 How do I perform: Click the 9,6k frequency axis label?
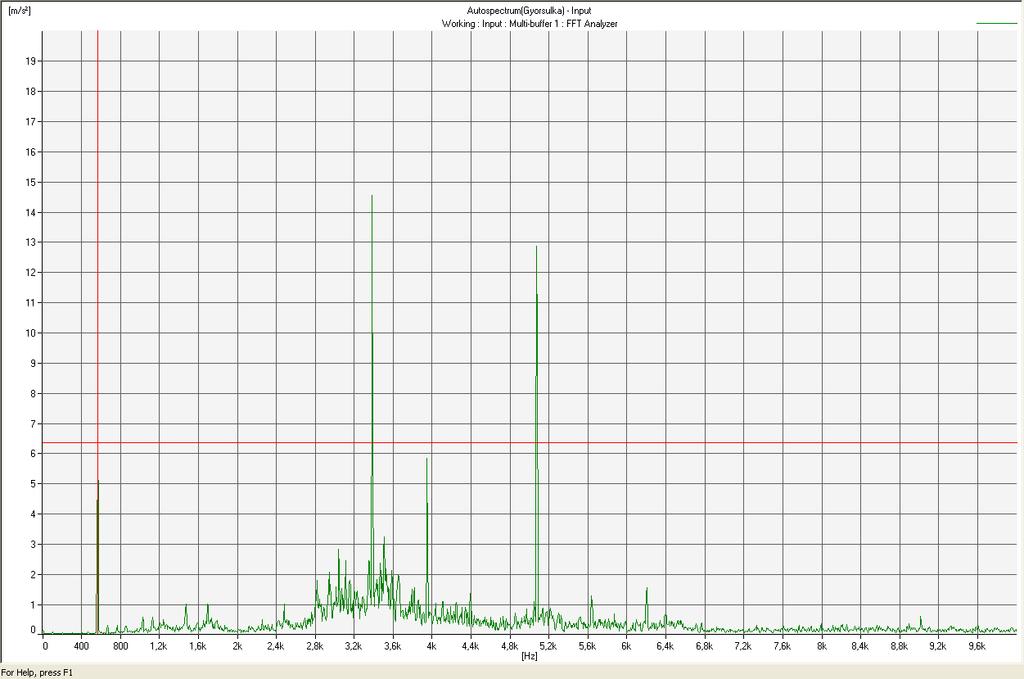977,646
